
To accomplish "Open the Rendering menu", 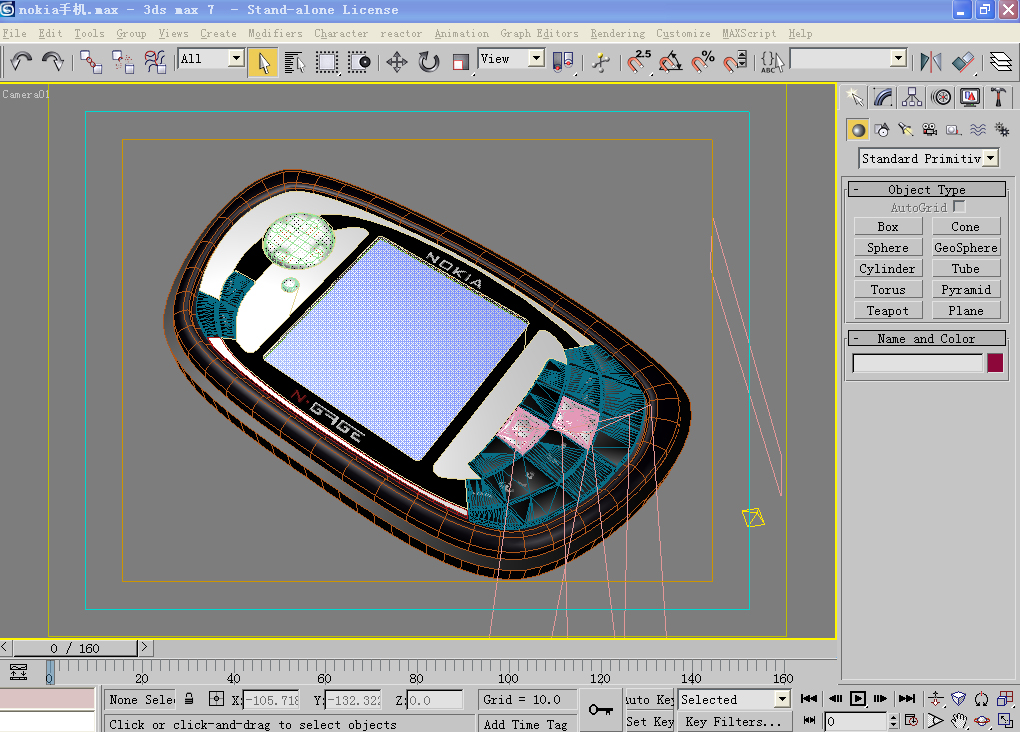I will click(x=617, y=33).
